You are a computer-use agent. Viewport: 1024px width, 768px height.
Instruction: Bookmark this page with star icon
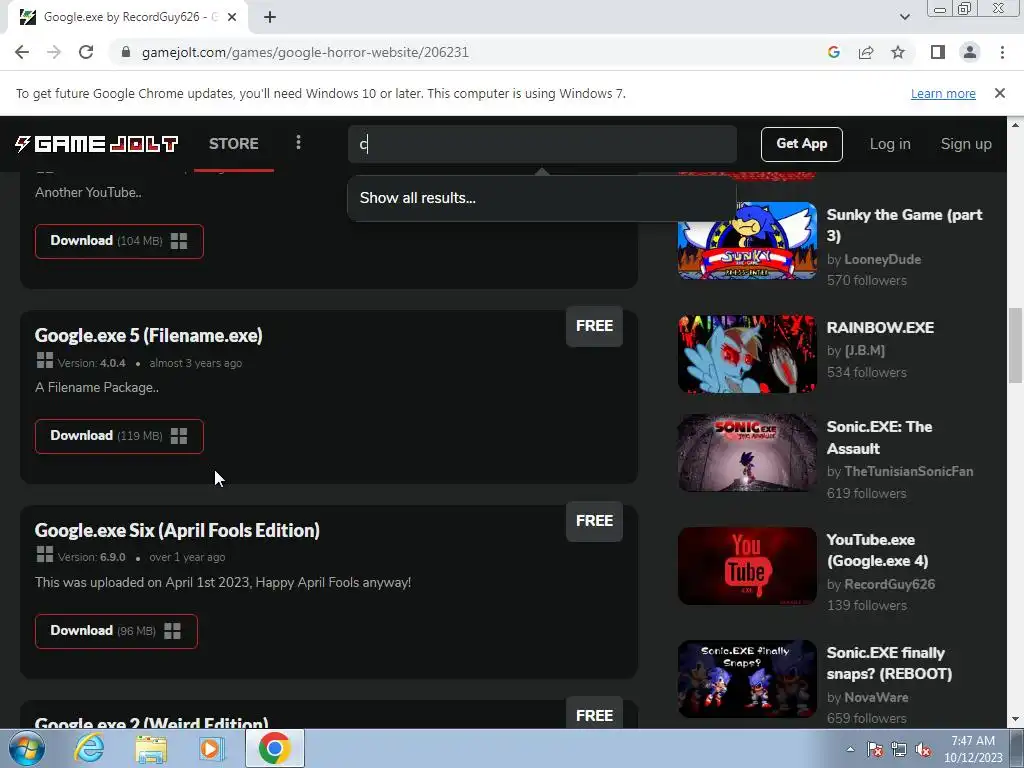898,52
